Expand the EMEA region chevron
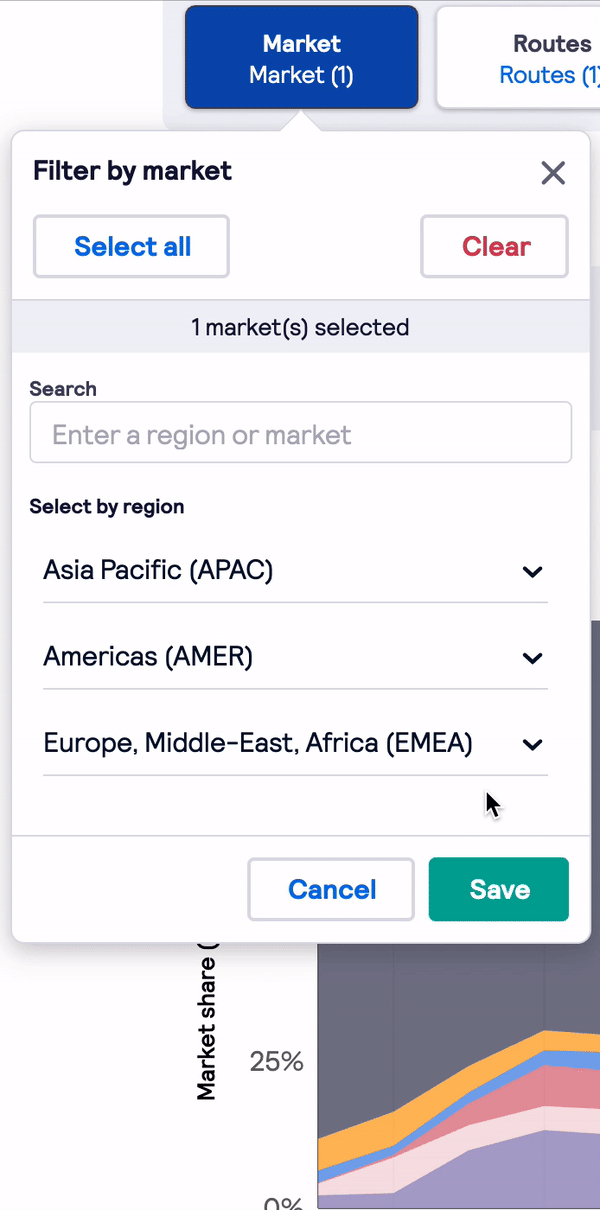 pos(533,744)
